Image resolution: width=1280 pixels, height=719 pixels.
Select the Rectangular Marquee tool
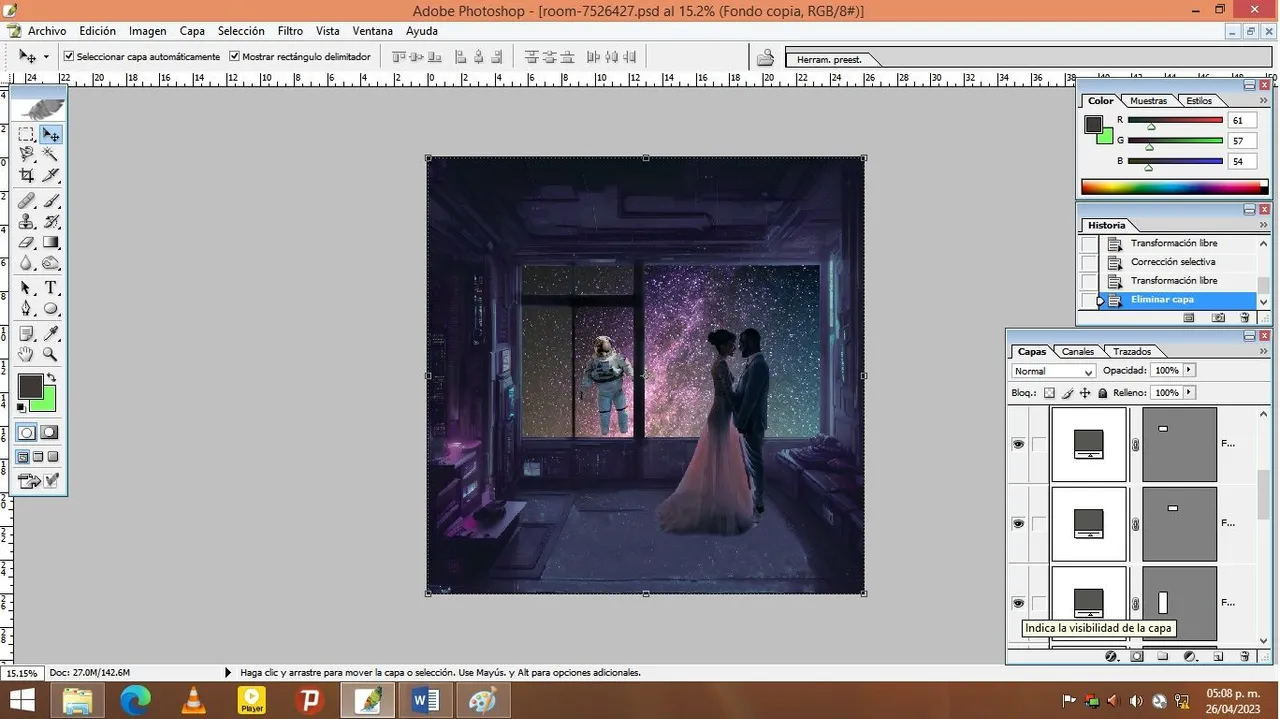coord(27,134)
